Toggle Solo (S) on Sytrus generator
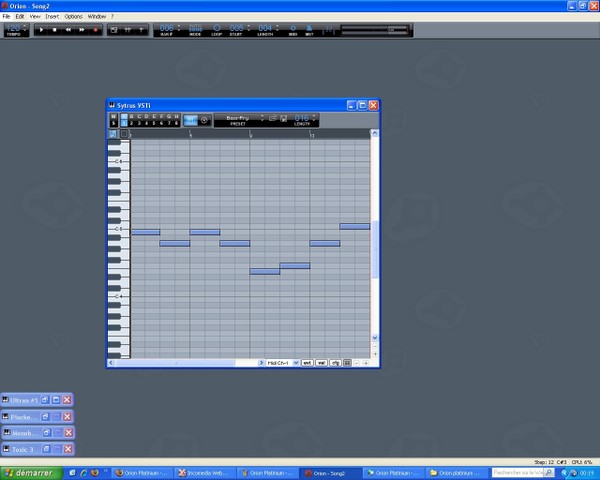Image resolution: width=600 pixels, height=480 pixels. coord(113,123)
